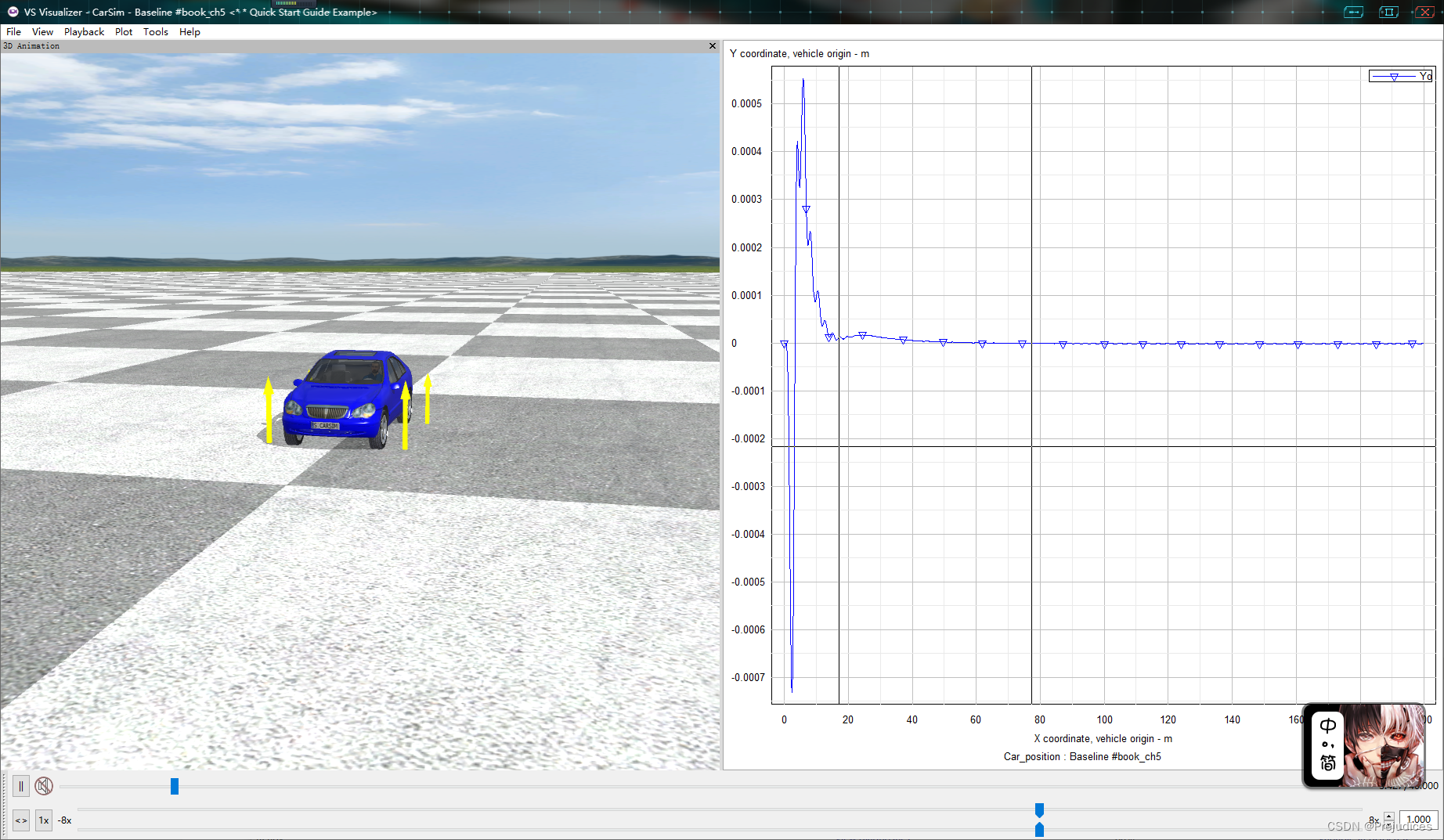Toggle the muted sound icon
This screenshot has width=1444, height=840.
(44, 786)
